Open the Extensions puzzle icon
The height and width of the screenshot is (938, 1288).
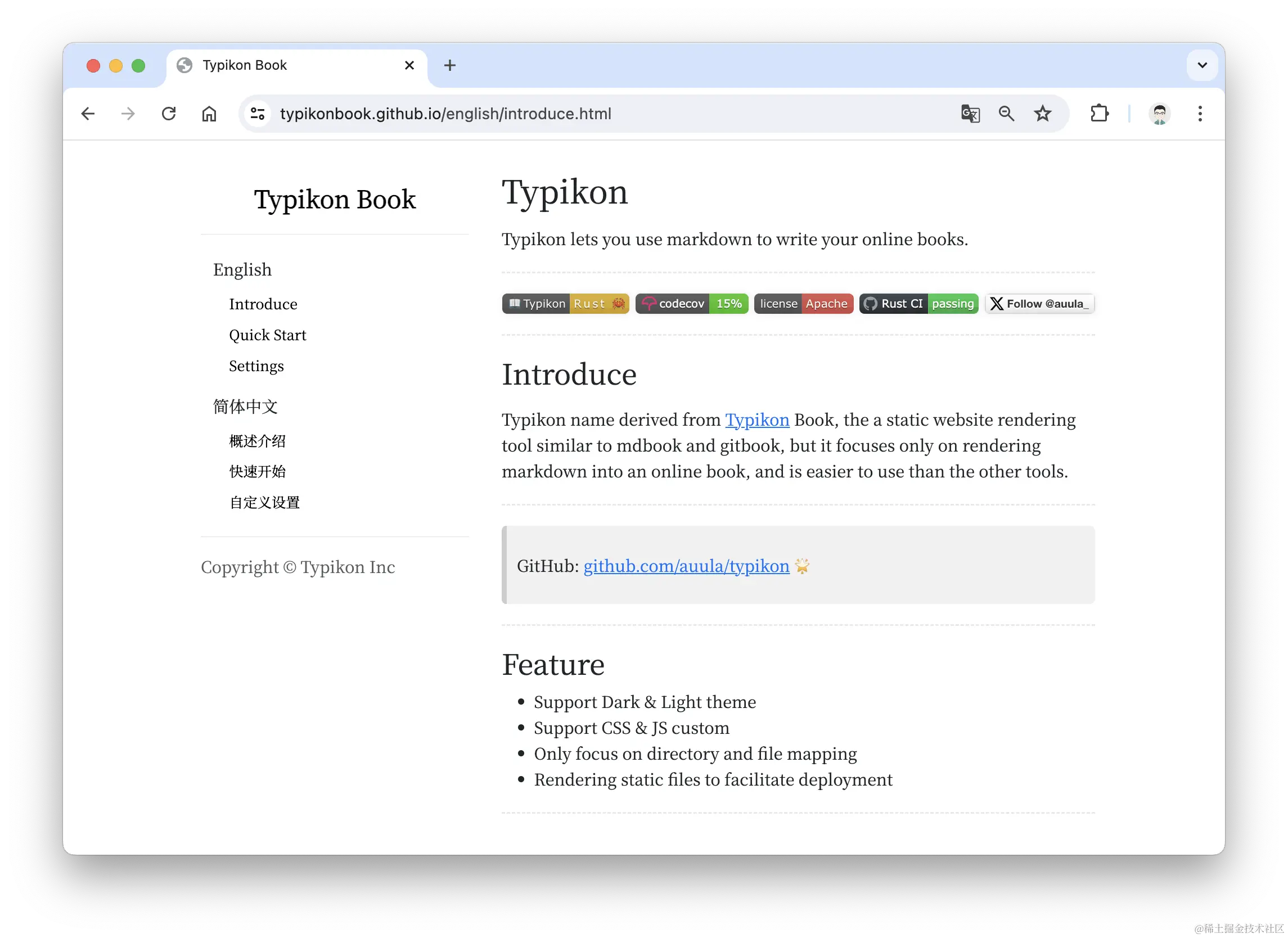pyautogui.click(x=1100, y=114)
